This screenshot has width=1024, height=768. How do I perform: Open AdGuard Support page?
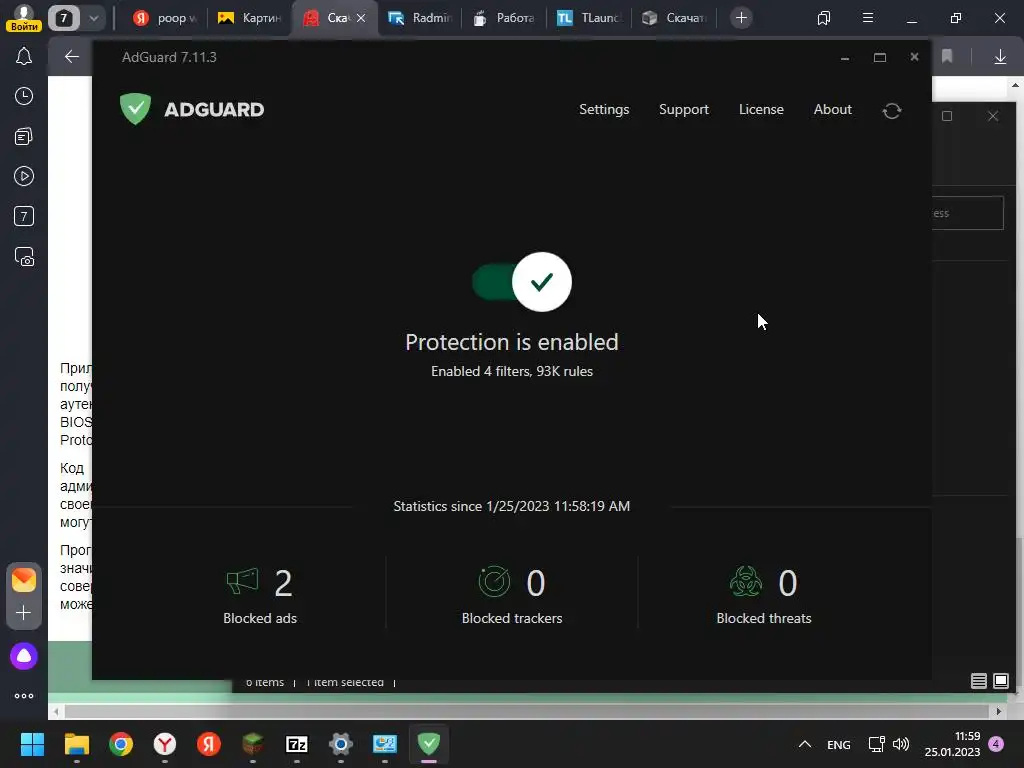(684, 110)
